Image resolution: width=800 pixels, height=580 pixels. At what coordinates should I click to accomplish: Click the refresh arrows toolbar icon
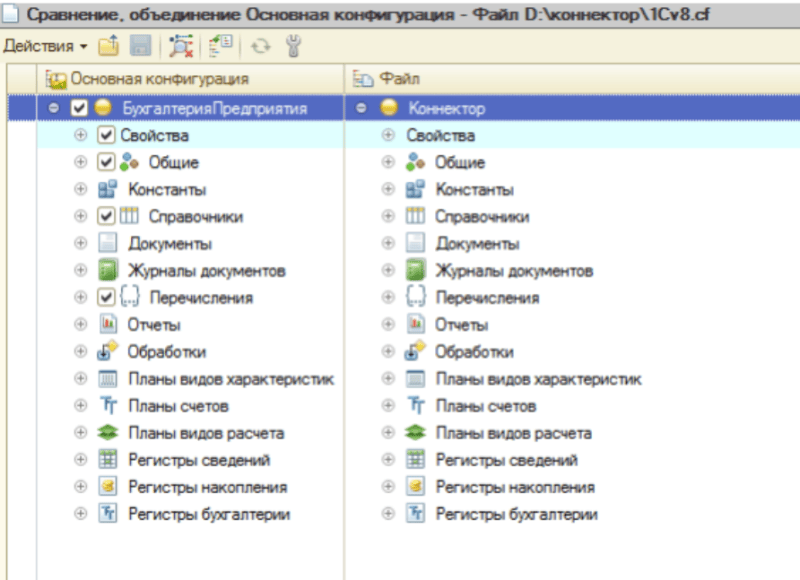point(260,47)
